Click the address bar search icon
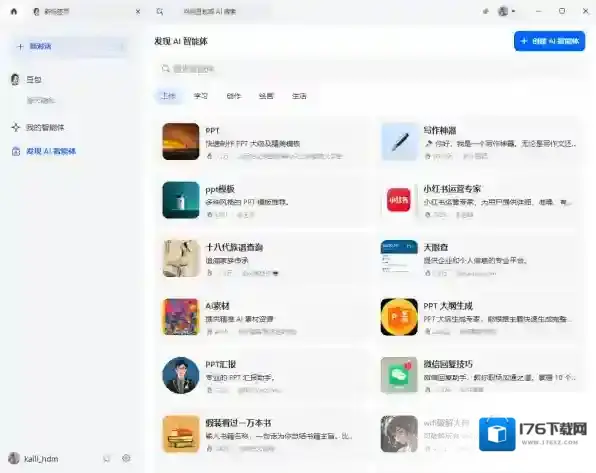Viewport: 596px width, 473px height. (160, 12)
